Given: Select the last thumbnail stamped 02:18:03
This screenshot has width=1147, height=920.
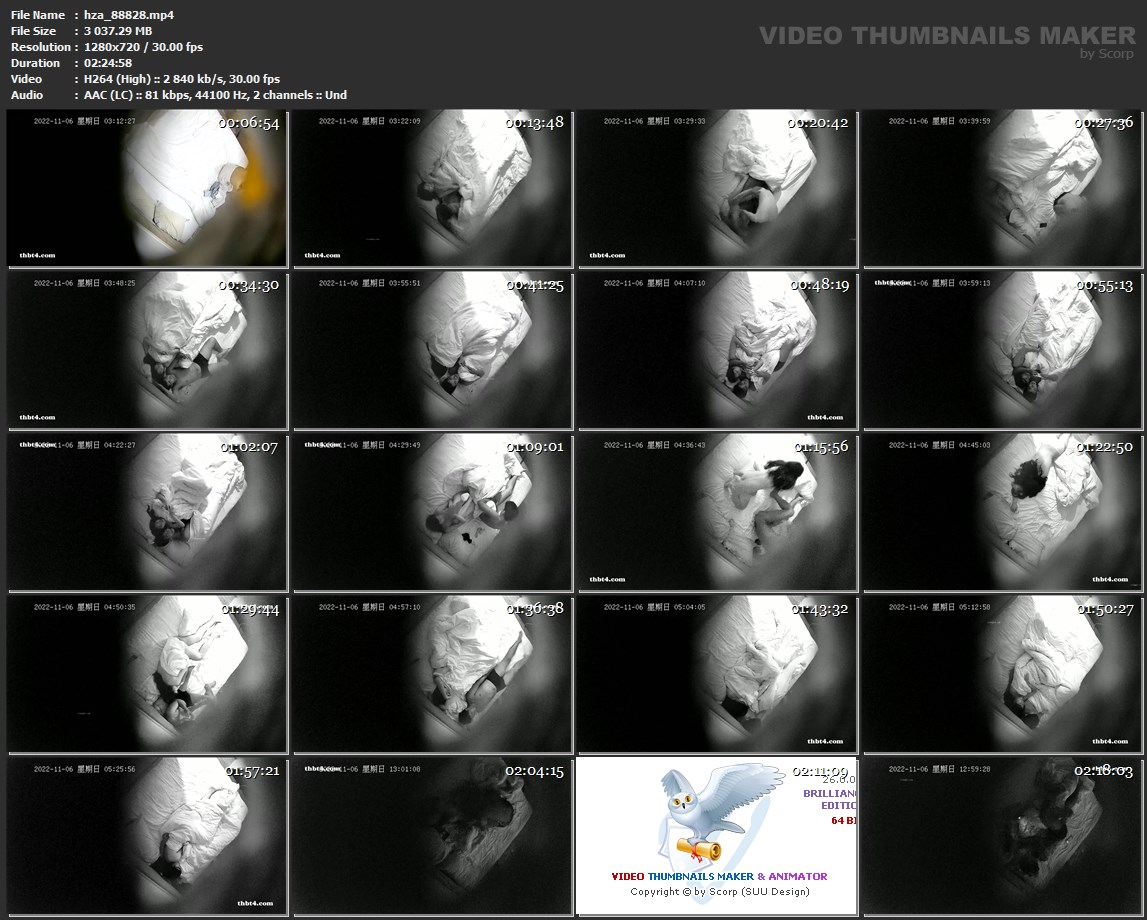Looking at the screenshot, I should click(1002, 836).
